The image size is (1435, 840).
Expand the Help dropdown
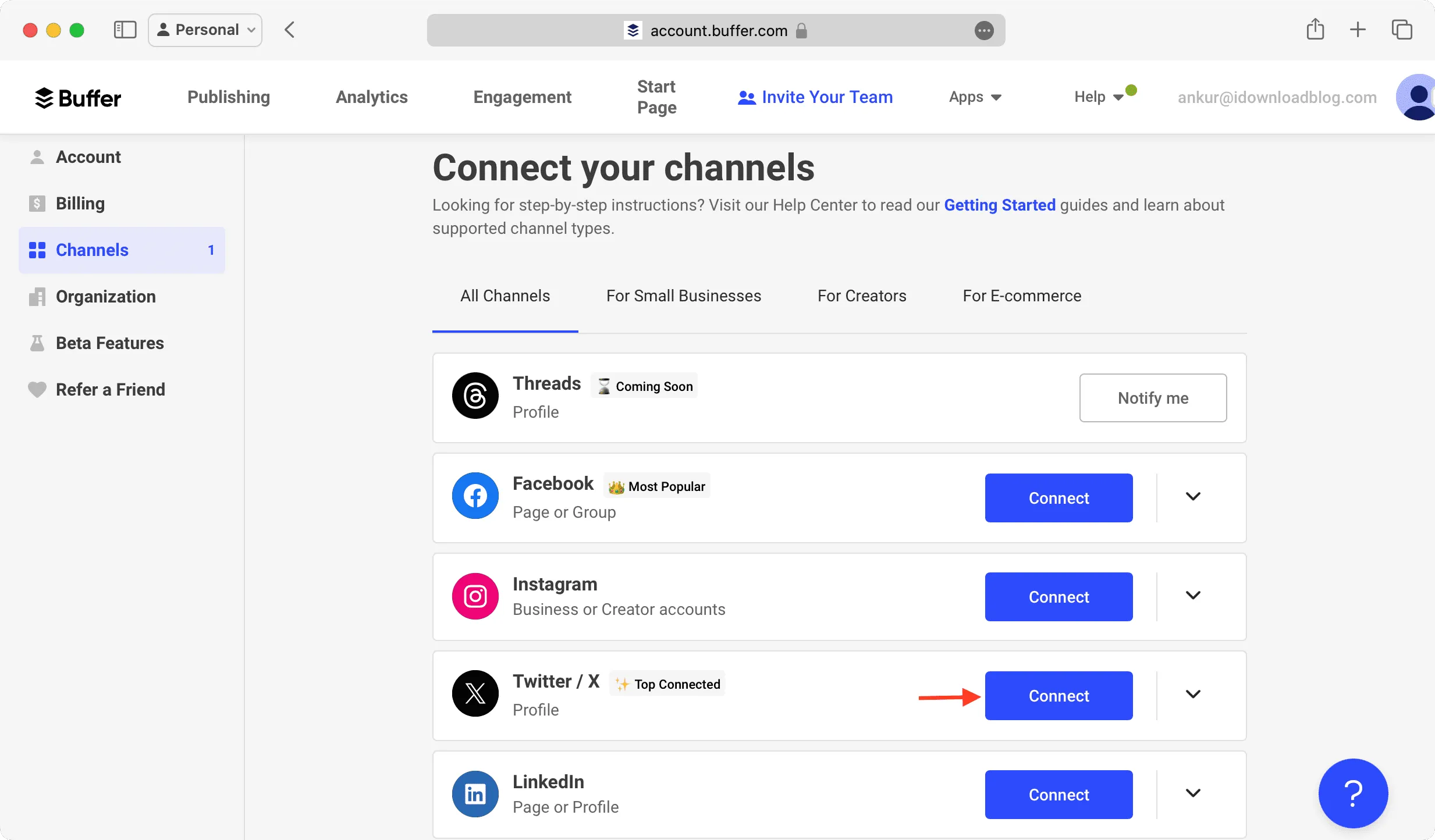(1099, 97)
